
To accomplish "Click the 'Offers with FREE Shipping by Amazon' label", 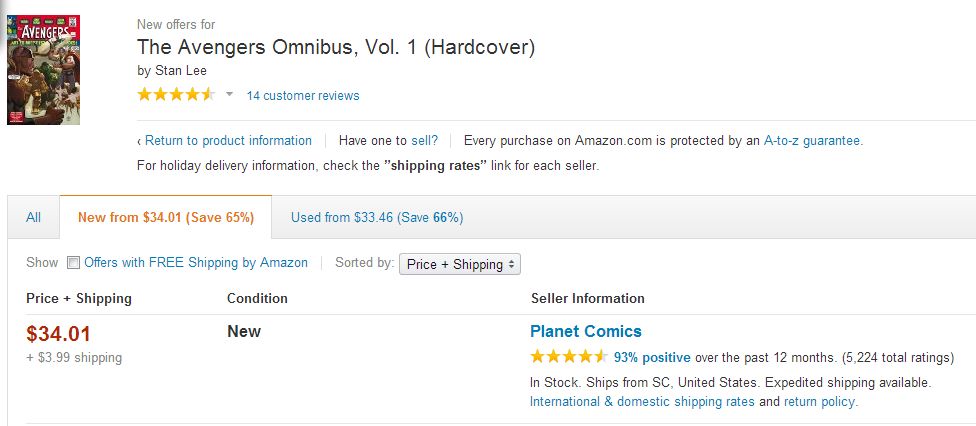I will click(x=196, y=263).
